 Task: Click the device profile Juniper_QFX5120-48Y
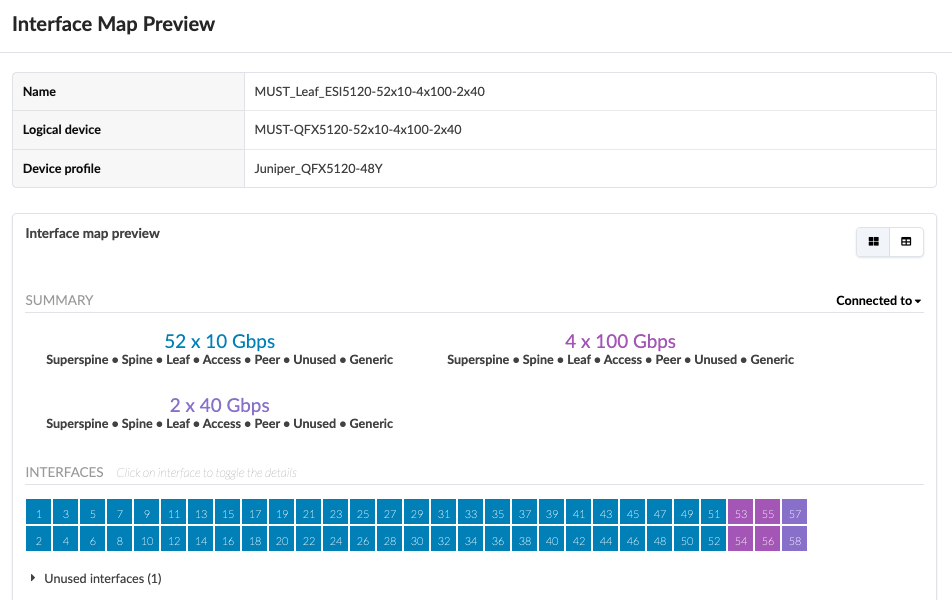319,168
